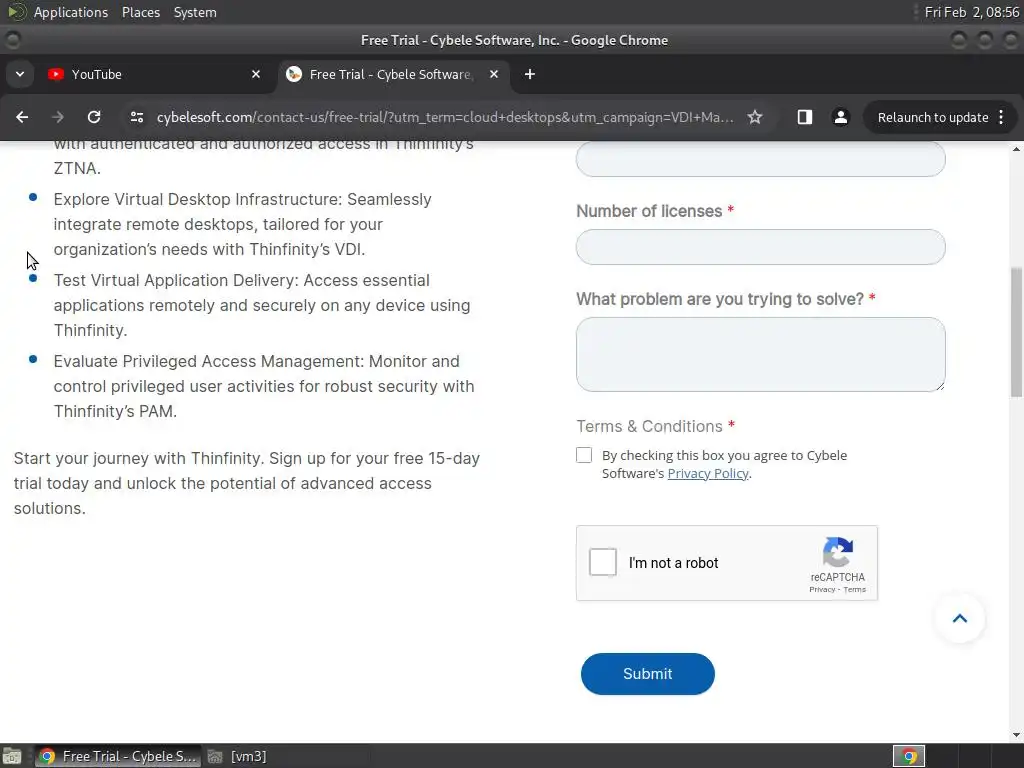The height and width of the screenshot is (768, 1024).
Task: Open the vm3 taskbar item
Action: (x=237, y=756)
